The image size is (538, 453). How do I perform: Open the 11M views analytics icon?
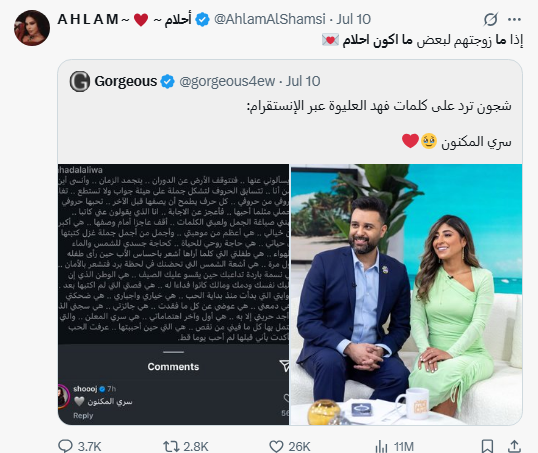tap(381, 446)
